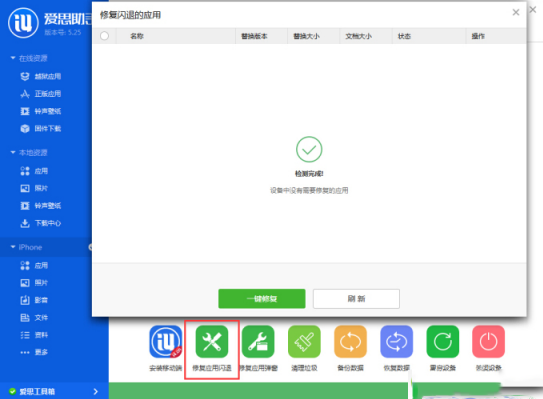Click the 爱思助手 logo icon
Viewport: 543px width, 399px height.
(x=23, y=23)
